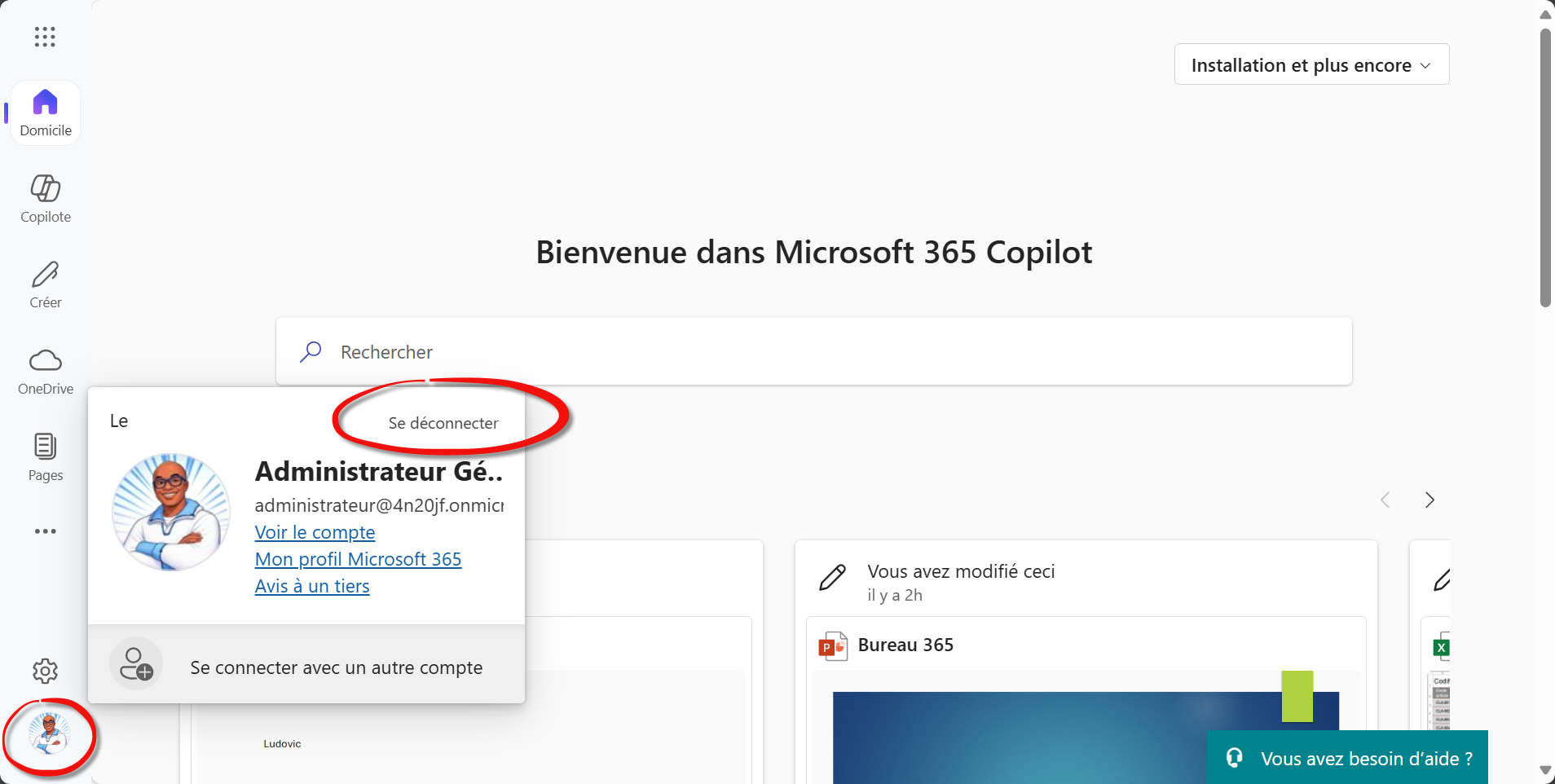Open settings gear icon
This screenshot has width=1555, height=784.
(46, 671)
